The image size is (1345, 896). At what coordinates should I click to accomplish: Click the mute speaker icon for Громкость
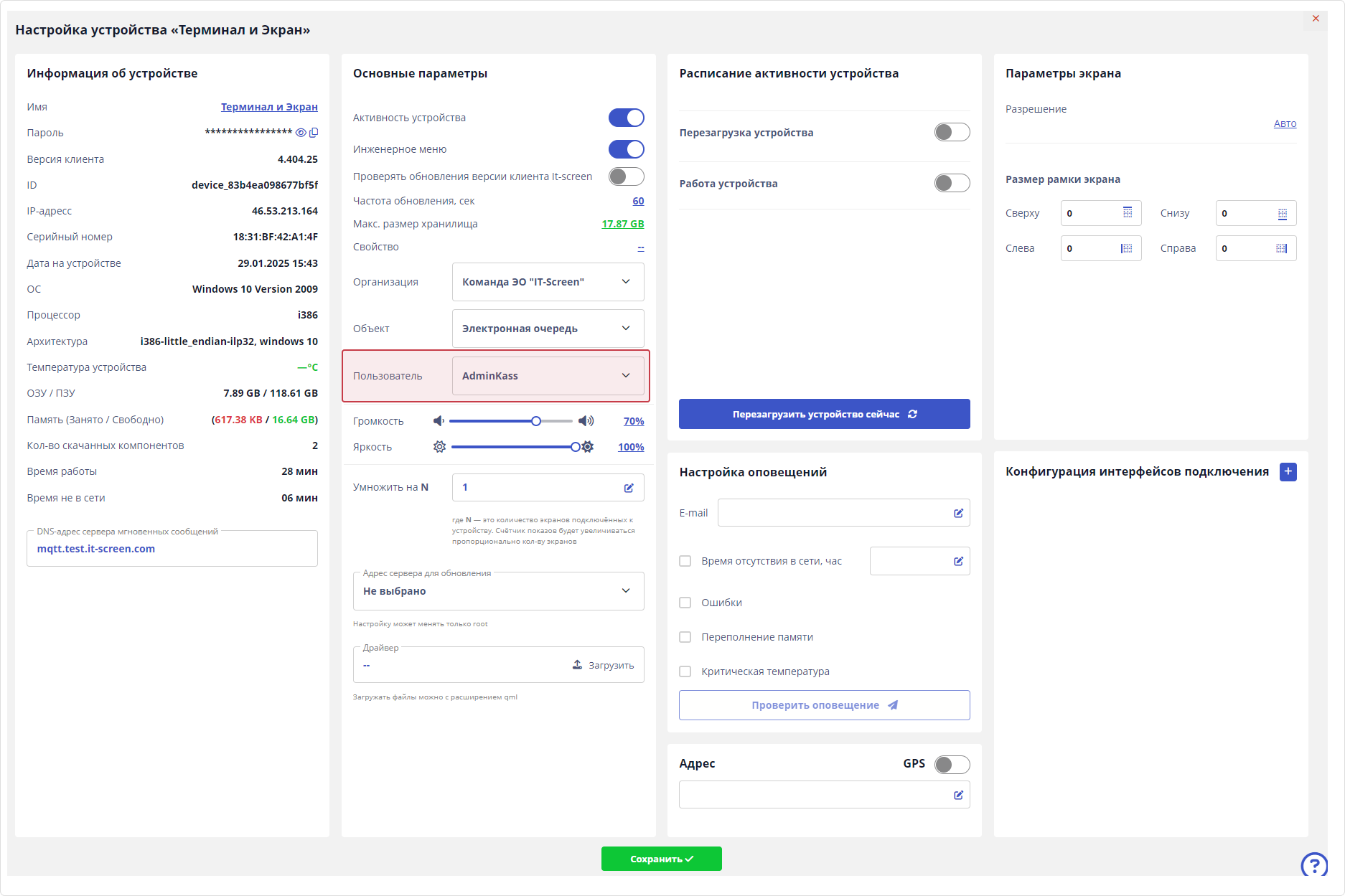(439, 421)
